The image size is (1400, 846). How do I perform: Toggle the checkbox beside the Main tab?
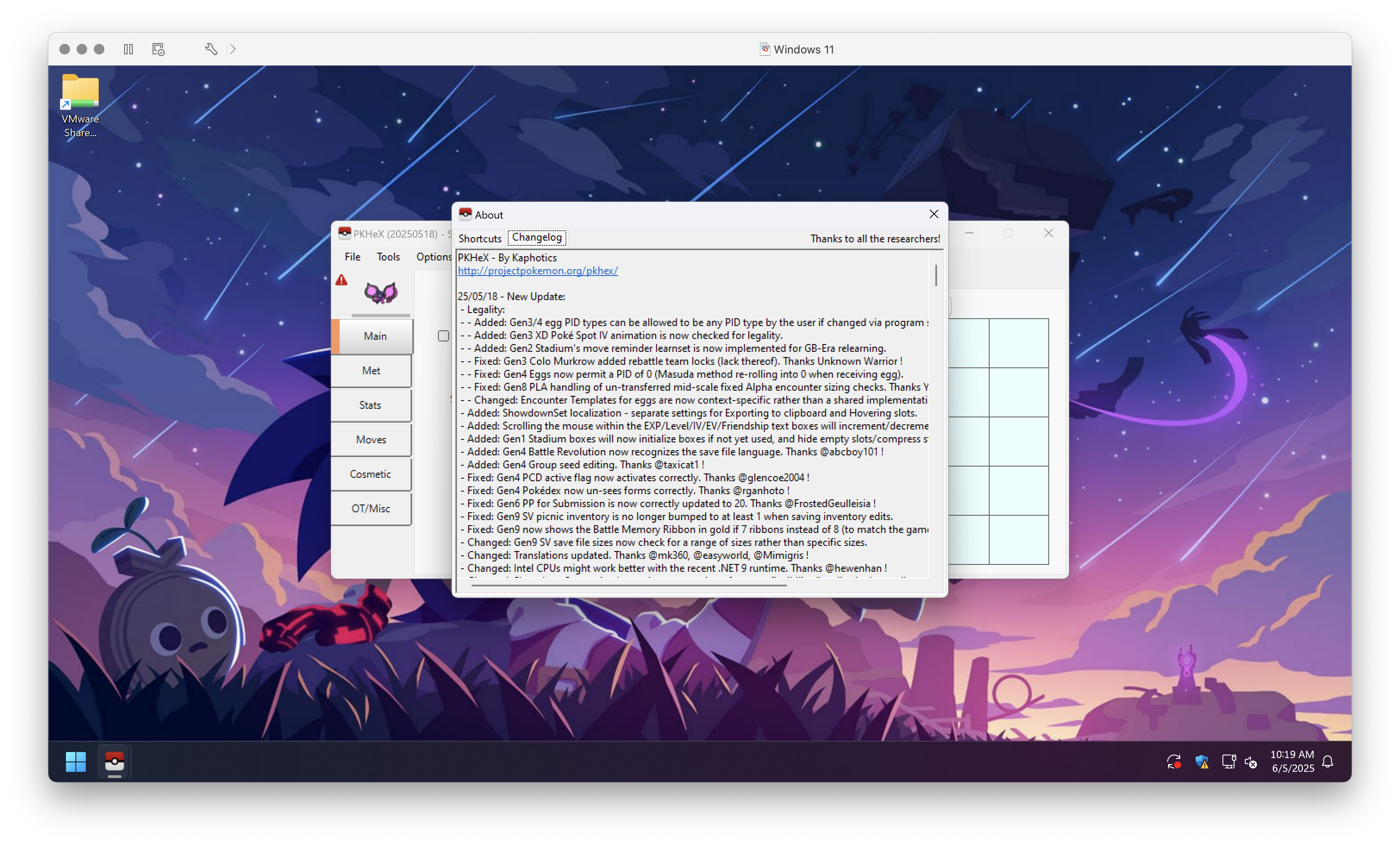(443, 335)
